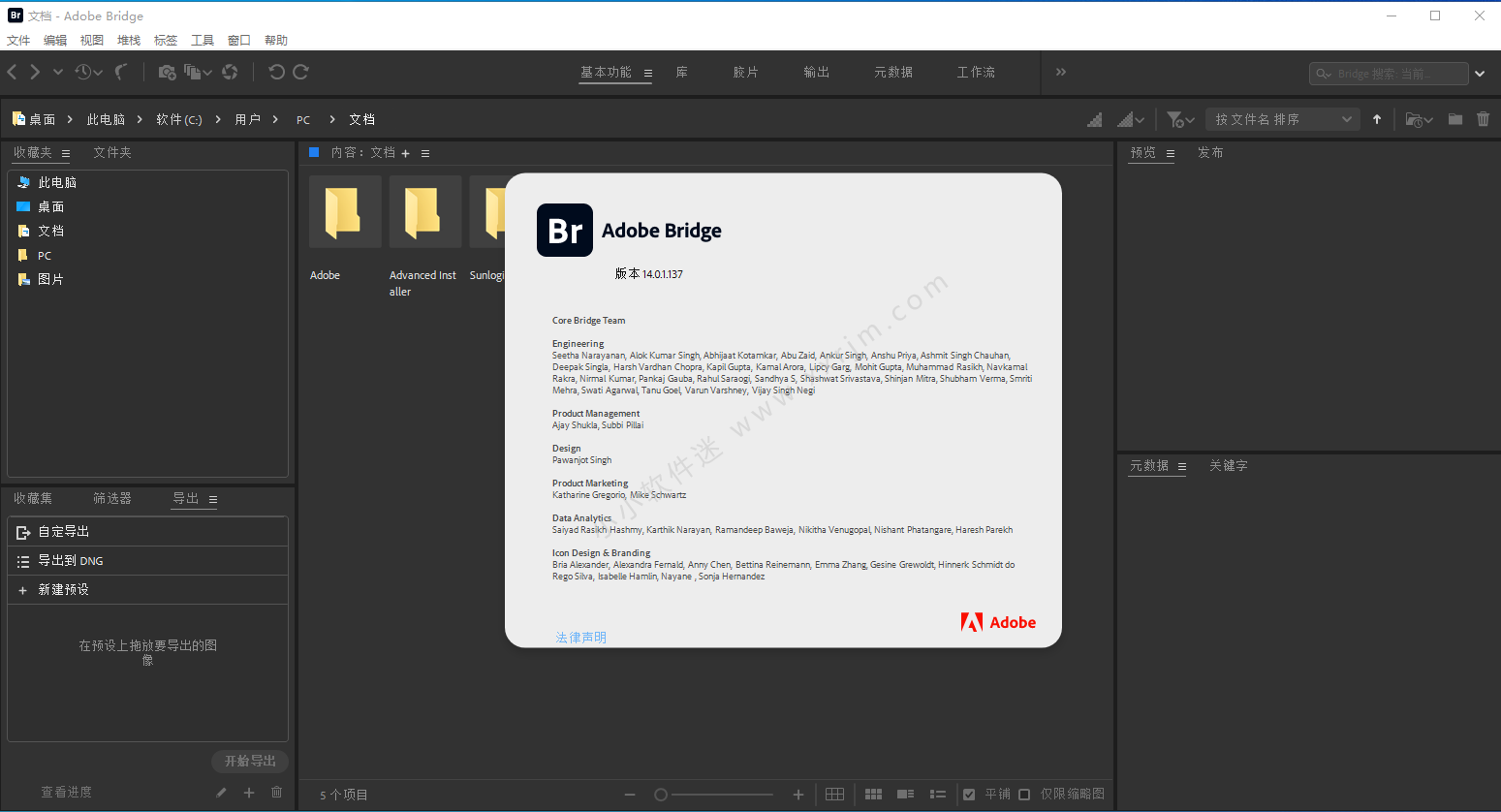
Task: Switch to the 工作流 workspace
Action: click(976, 72)
